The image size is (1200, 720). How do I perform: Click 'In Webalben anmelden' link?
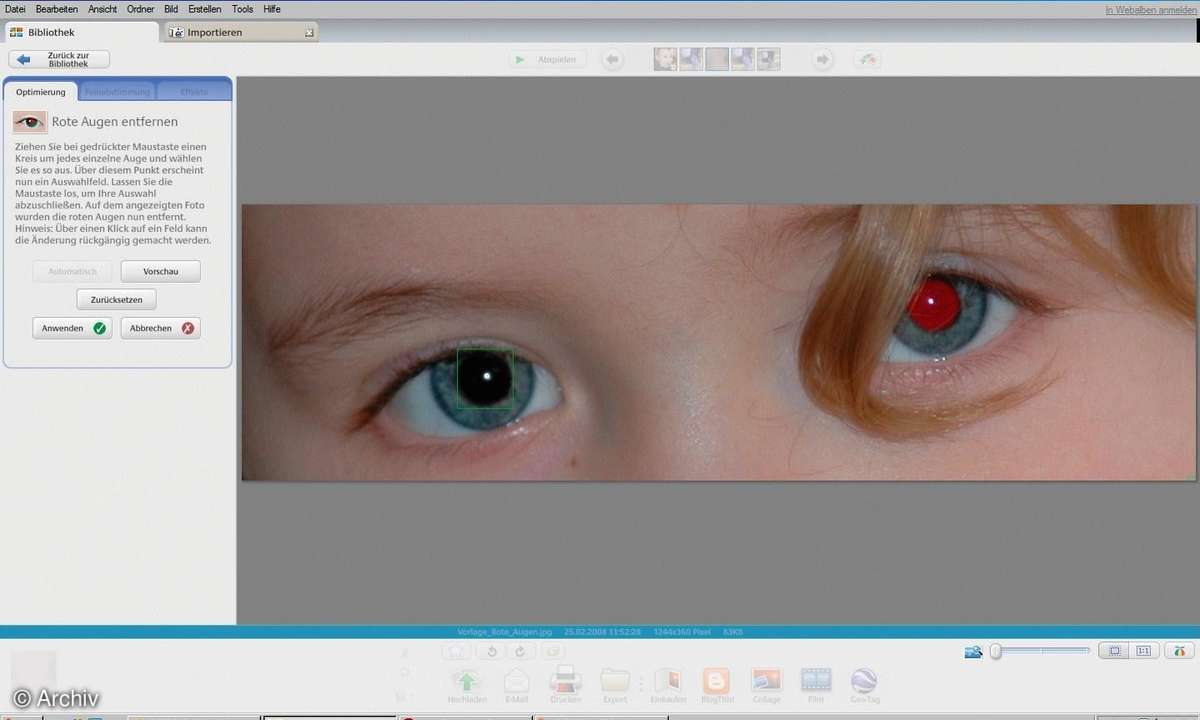1150,10
